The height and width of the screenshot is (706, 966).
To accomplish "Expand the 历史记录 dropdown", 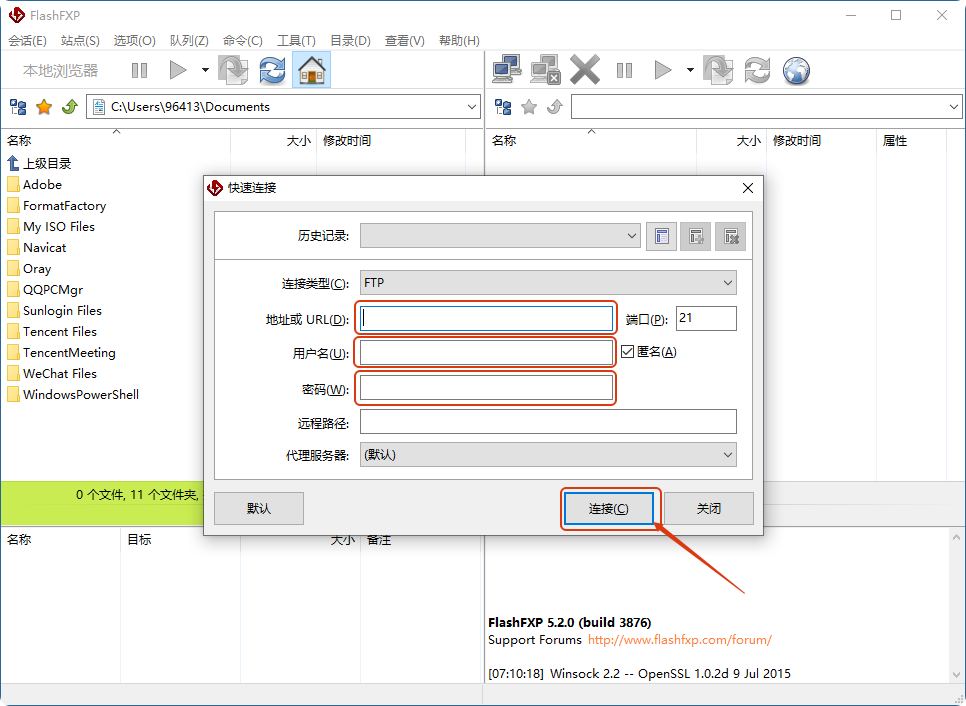I will (631, 236).
